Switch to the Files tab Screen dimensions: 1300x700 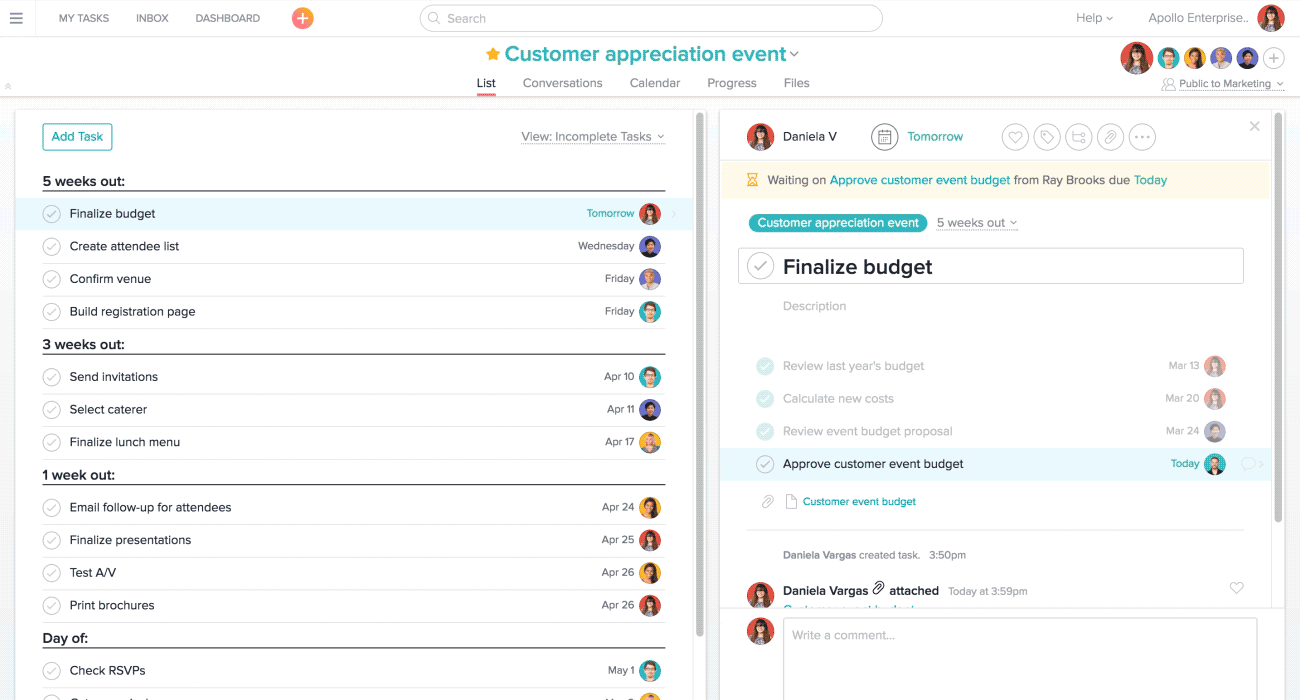(797, 83)
